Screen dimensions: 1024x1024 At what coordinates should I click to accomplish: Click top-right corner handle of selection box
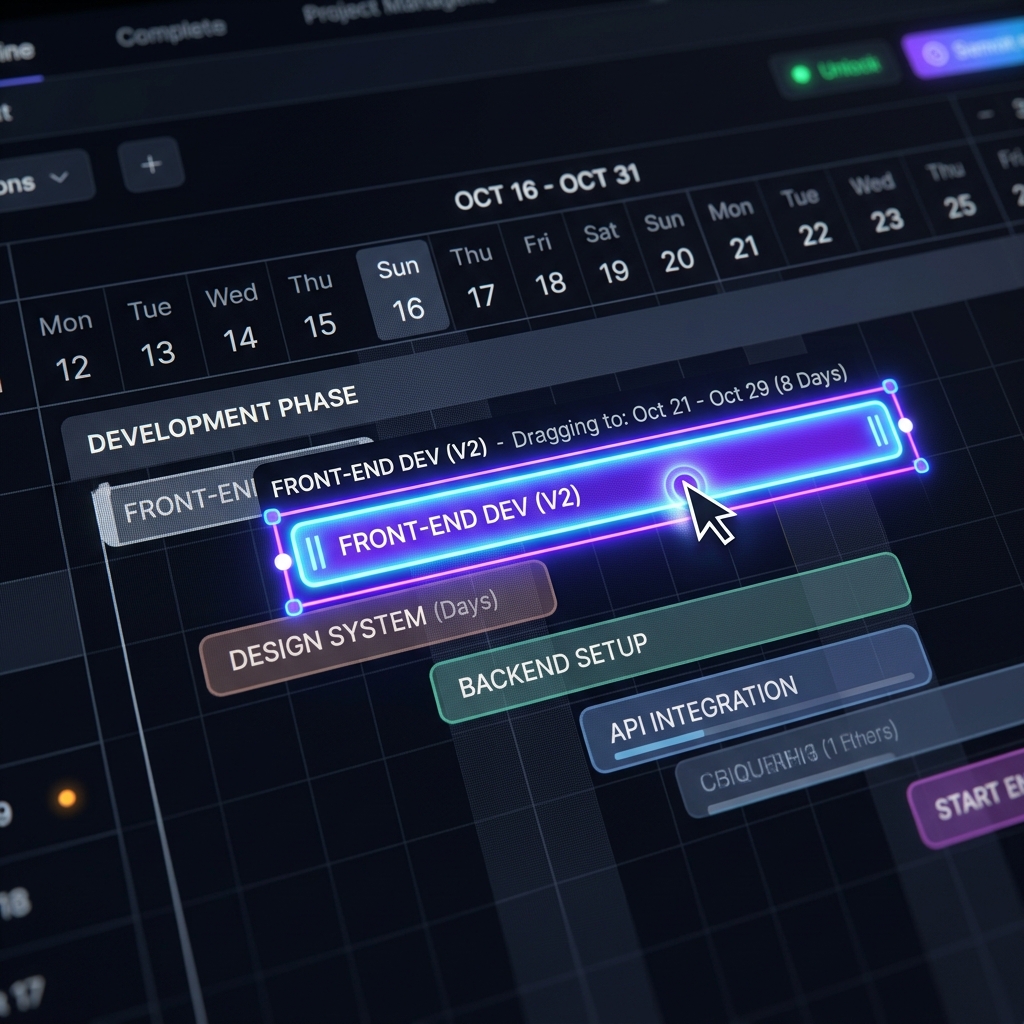tap(889, 386)
